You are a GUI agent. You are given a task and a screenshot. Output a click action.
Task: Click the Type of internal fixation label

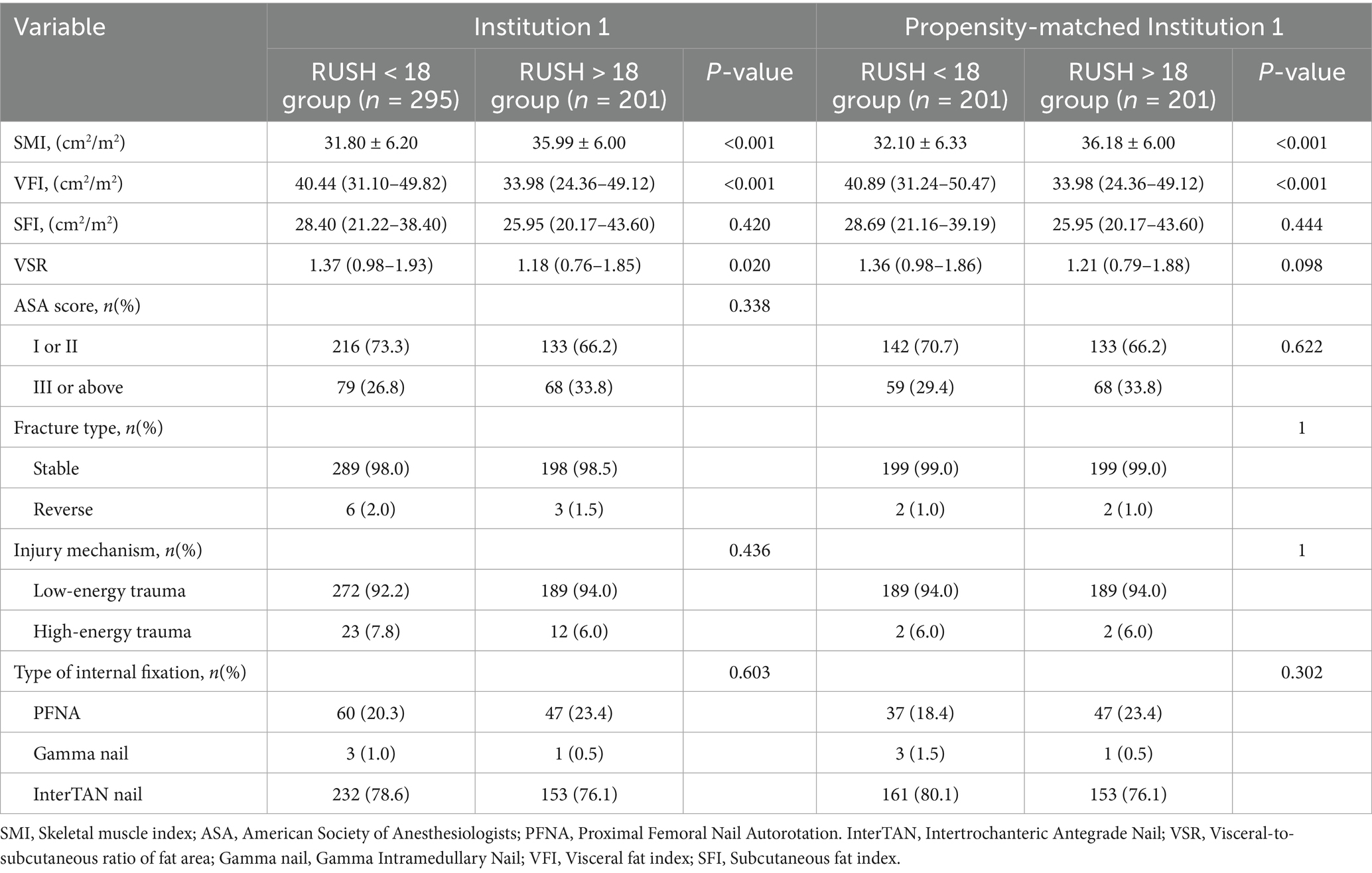click(x=130, y=673)
